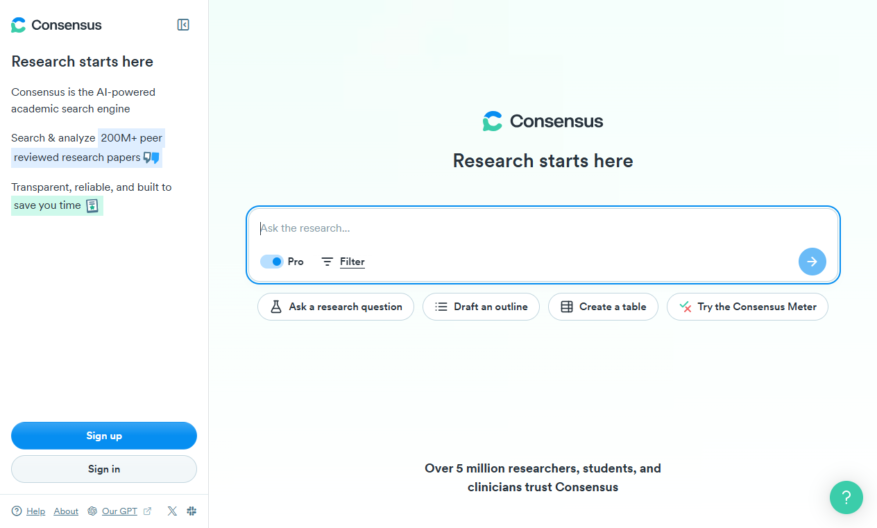Open the X social link icon
This screenshot has height=528, width=877.
pos(172,511)
